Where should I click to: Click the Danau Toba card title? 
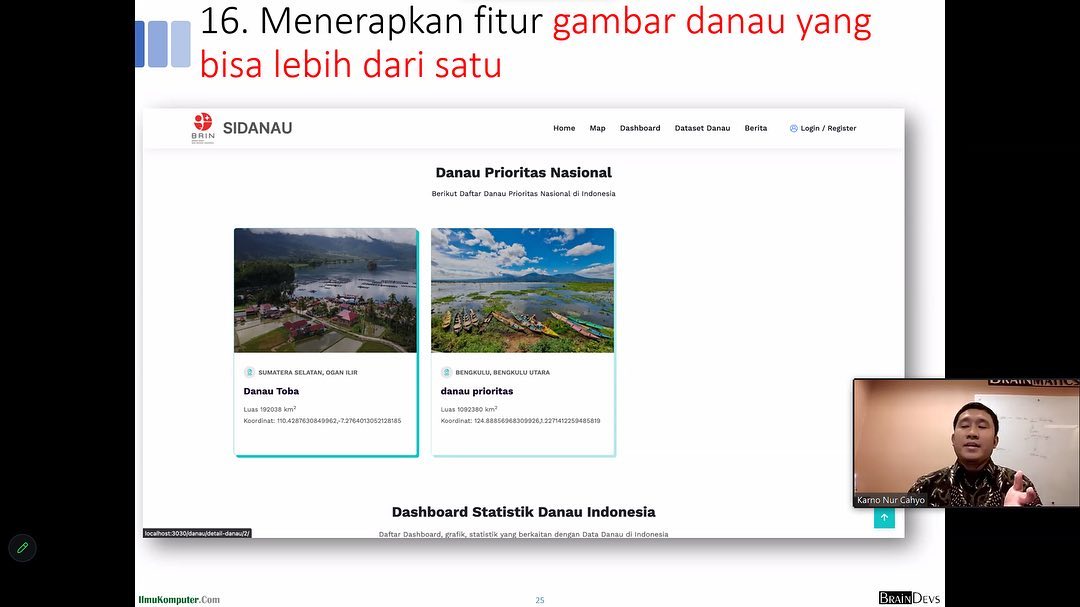point(271,391)
